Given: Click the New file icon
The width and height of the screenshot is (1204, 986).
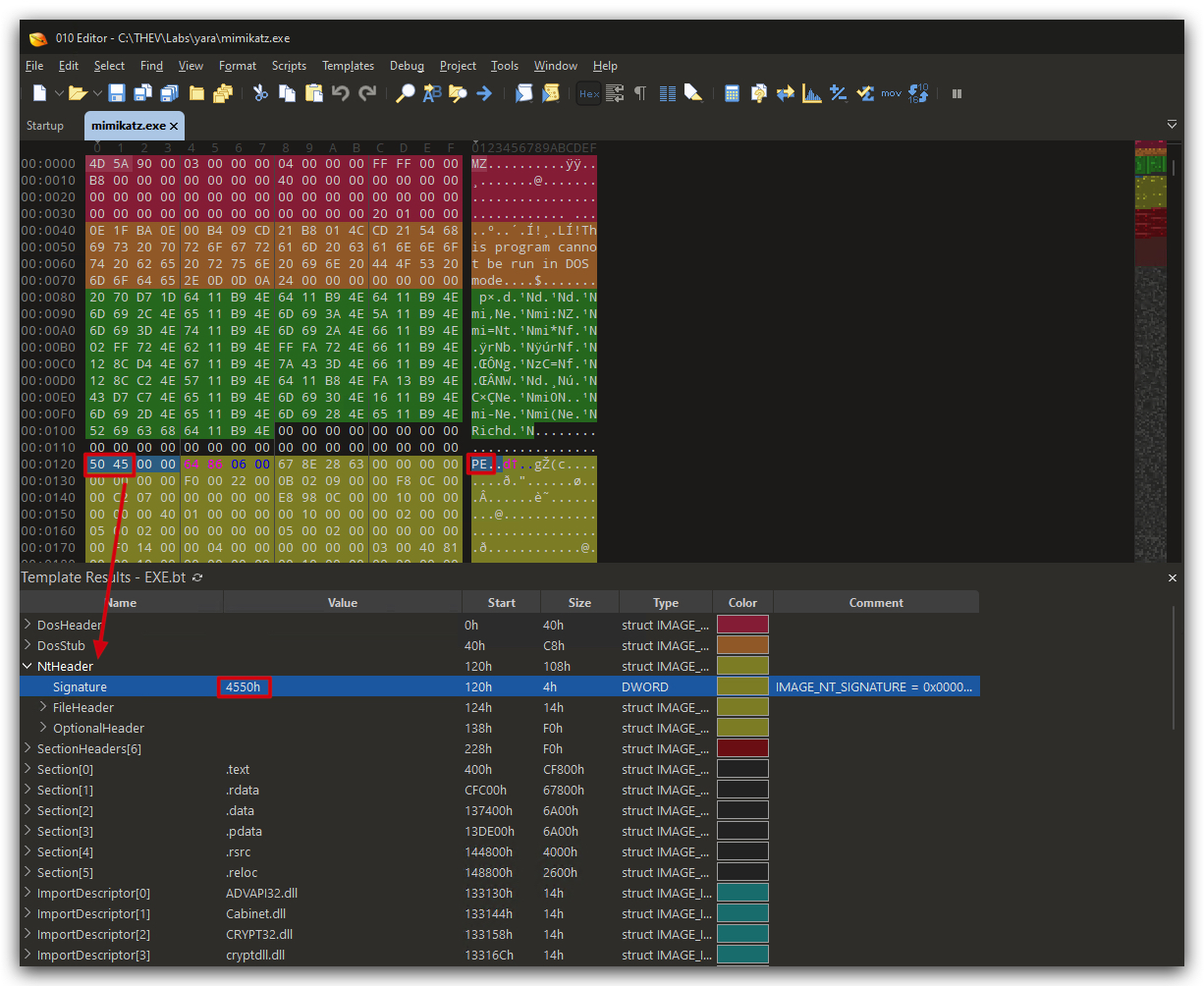Looking at the screenshot, I should pos(39,93).
